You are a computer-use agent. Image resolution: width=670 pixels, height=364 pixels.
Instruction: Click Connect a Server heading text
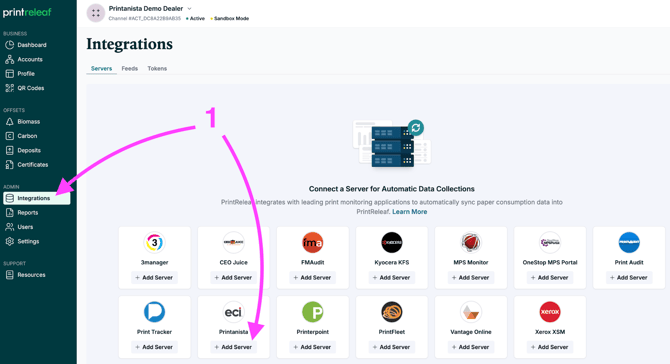coord(391,189)
